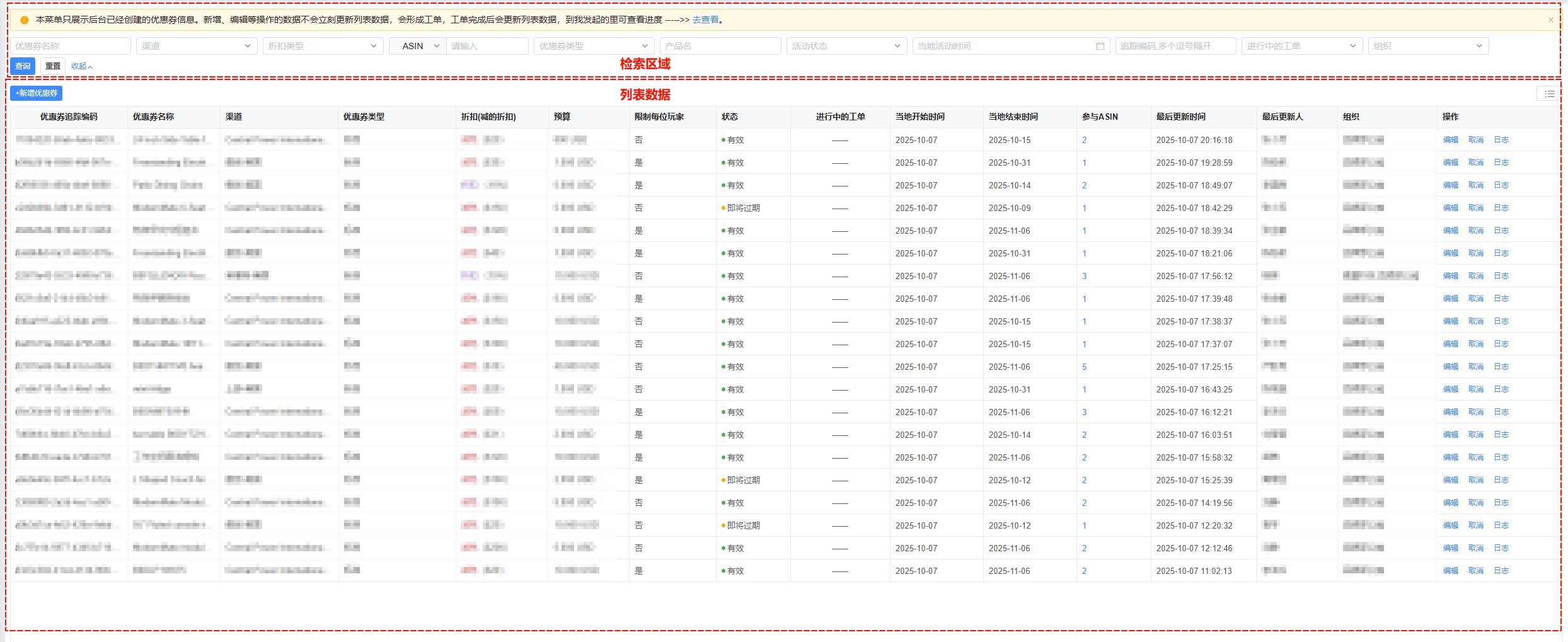Image resolution: width=1568 pixels, height=642 pixels.
Task: Dismiss the yellow notice banner
Action: tap(1550, 20)
